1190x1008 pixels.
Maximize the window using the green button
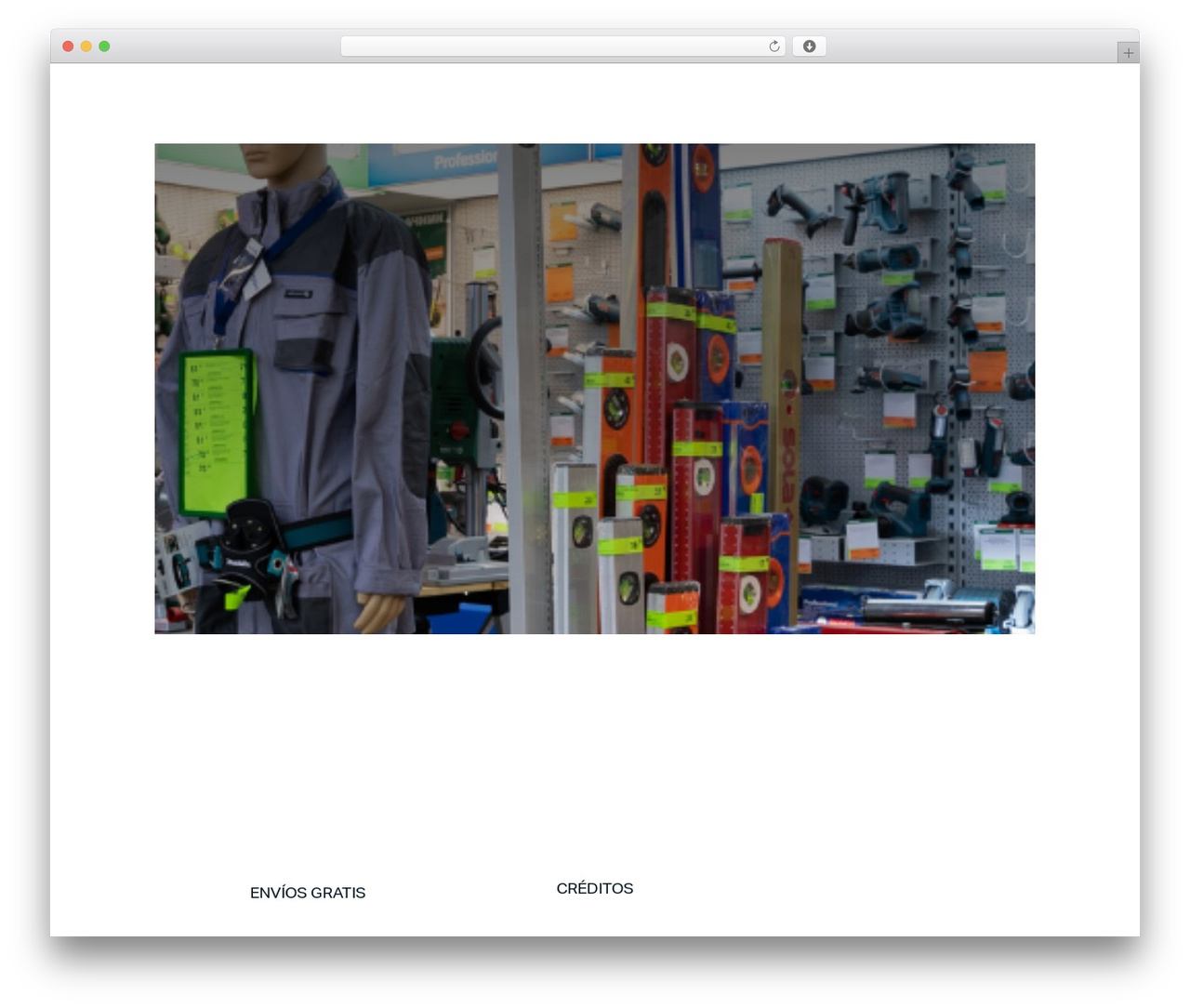coord(104,46)
